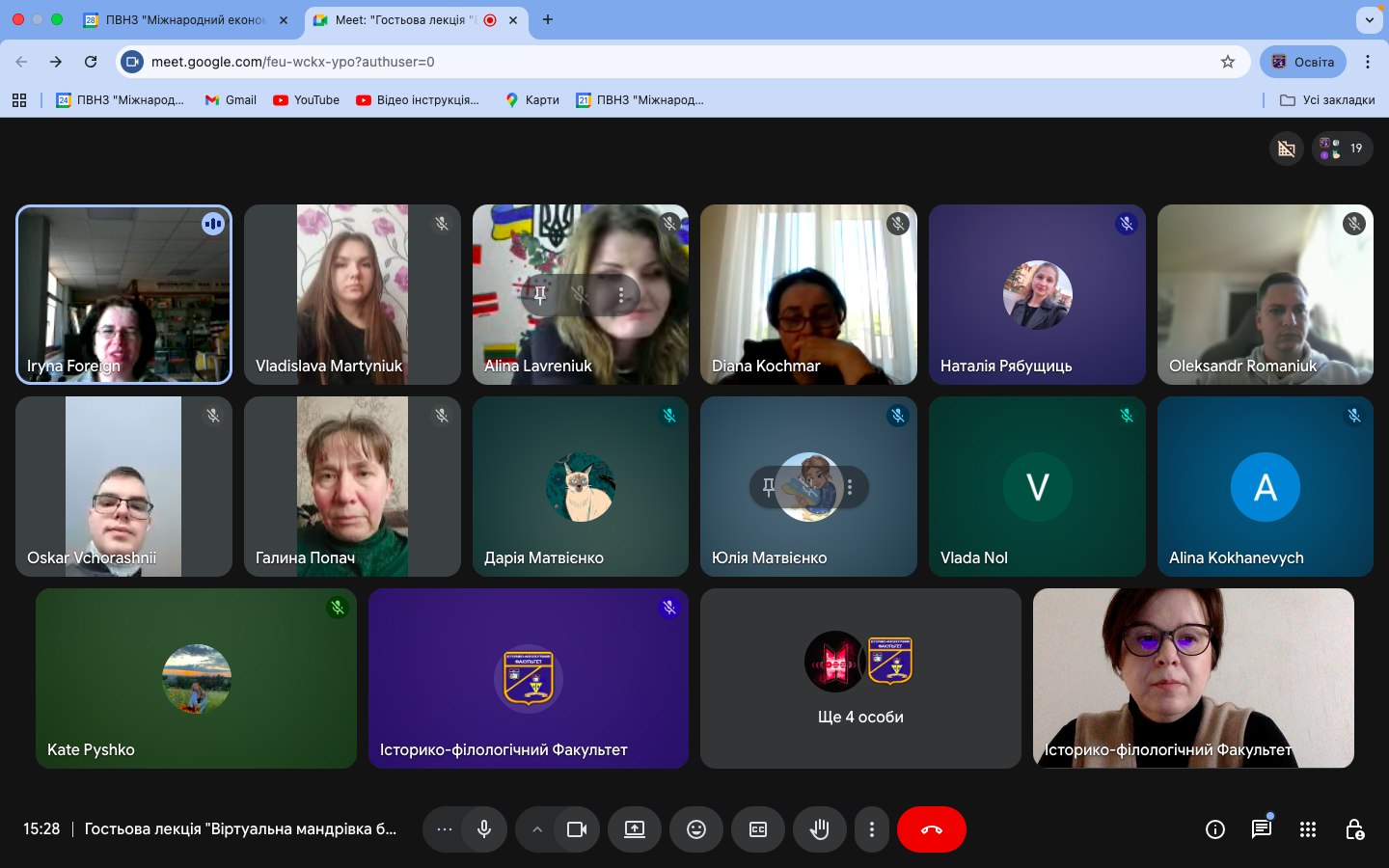The height and width of the screenshot is (868, 1389).
Task: Click the Ще 4 особи tile
Action: coord(859,678)
